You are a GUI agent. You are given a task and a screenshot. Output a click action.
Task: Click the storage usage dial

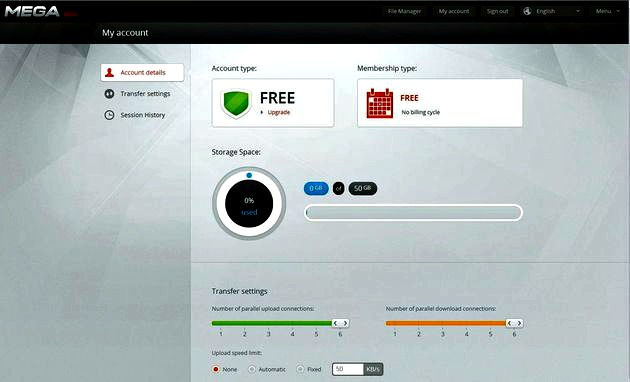pyautogui.click(x=249, y=204)
